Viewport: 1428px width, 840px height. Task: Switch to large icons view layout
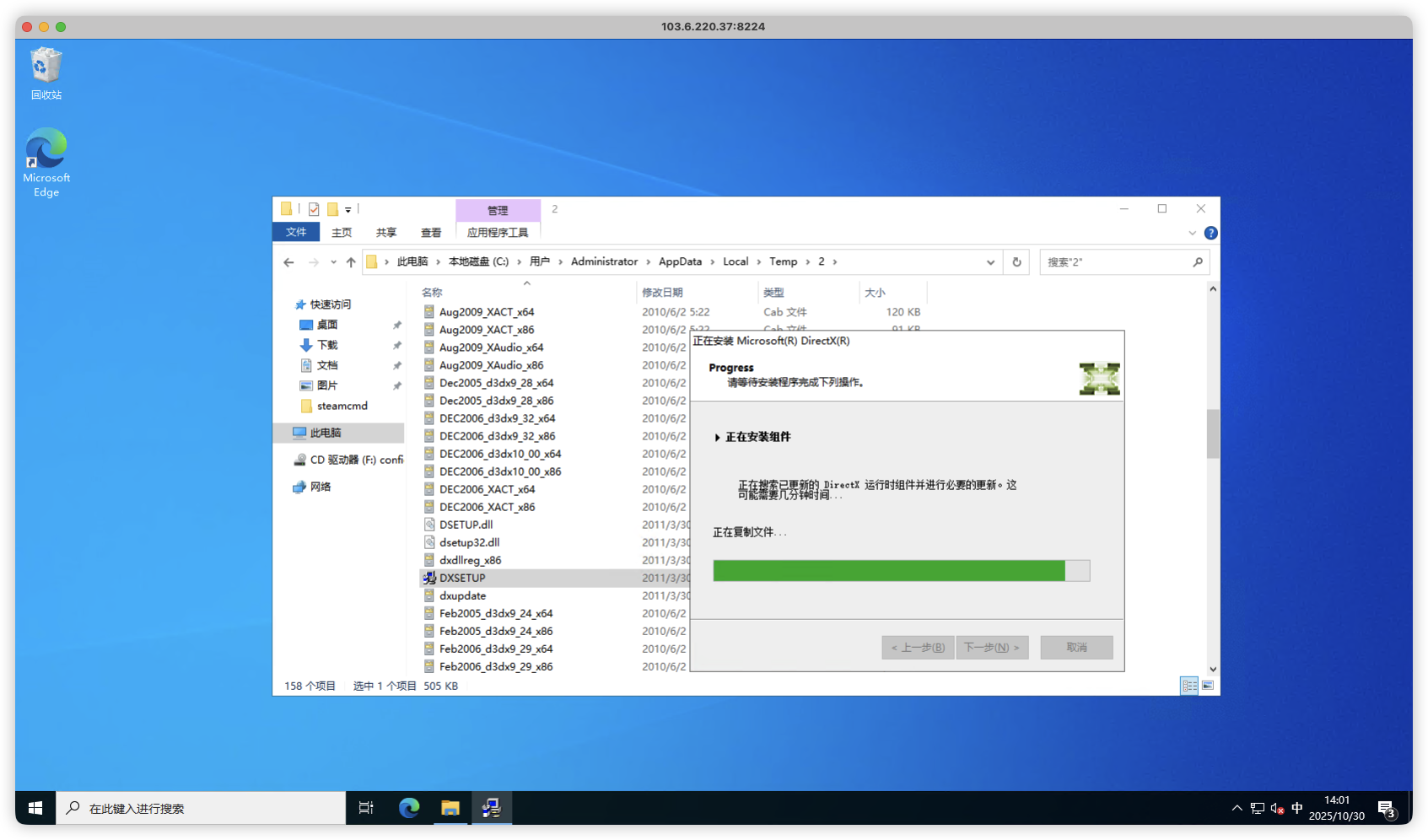click(1208, 686)
